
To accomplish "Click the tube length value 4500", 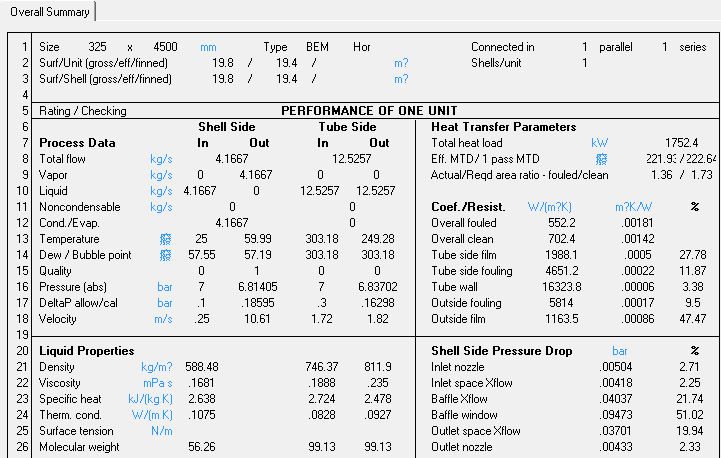I will [166, 47].
